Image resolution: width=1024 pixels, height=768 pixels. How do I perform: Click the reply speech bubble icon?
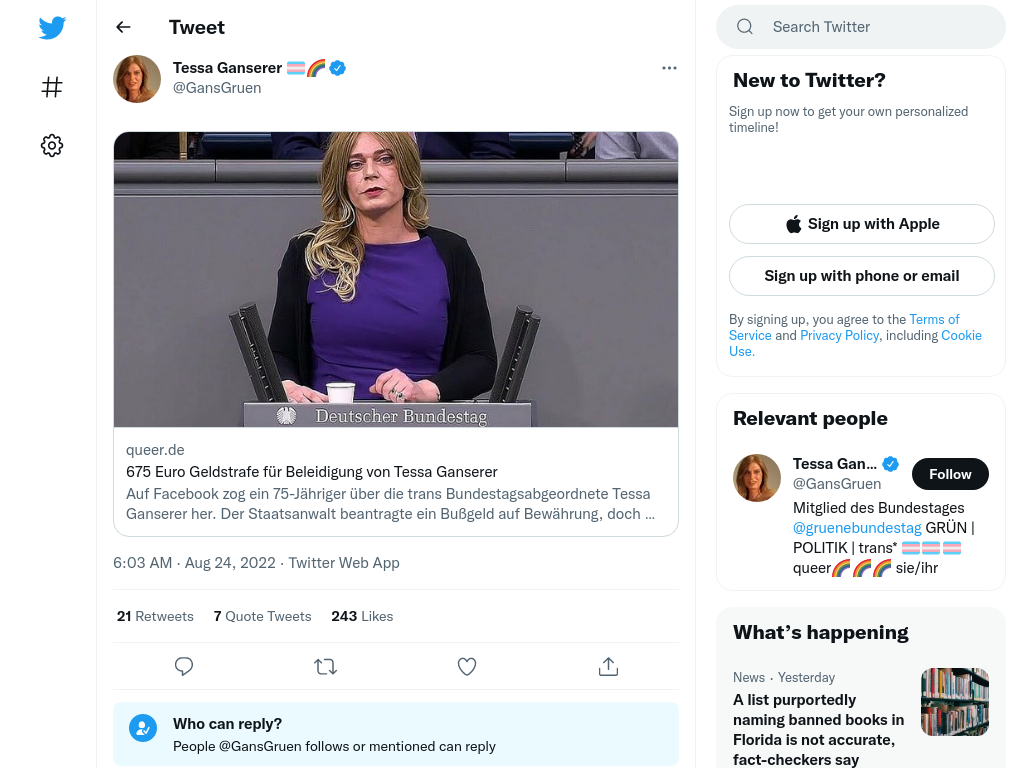pyautogui.click(x=184, y=666)
